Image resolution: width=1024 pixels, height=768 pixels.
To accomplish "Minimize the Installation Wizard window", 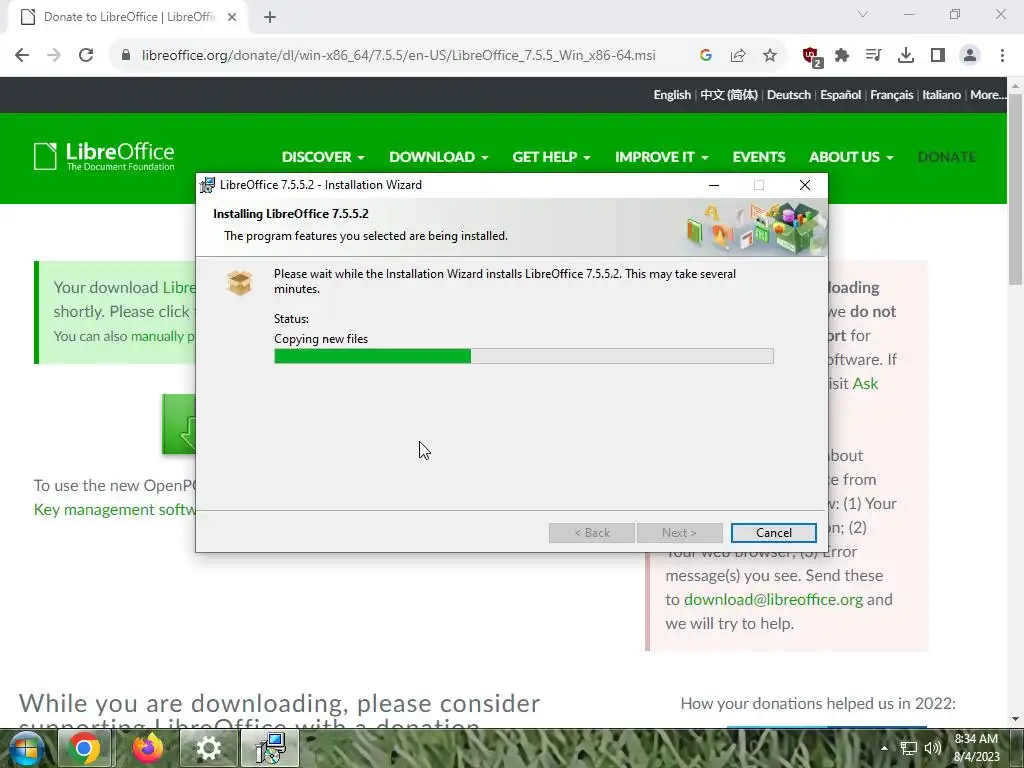I will [714, 185].
